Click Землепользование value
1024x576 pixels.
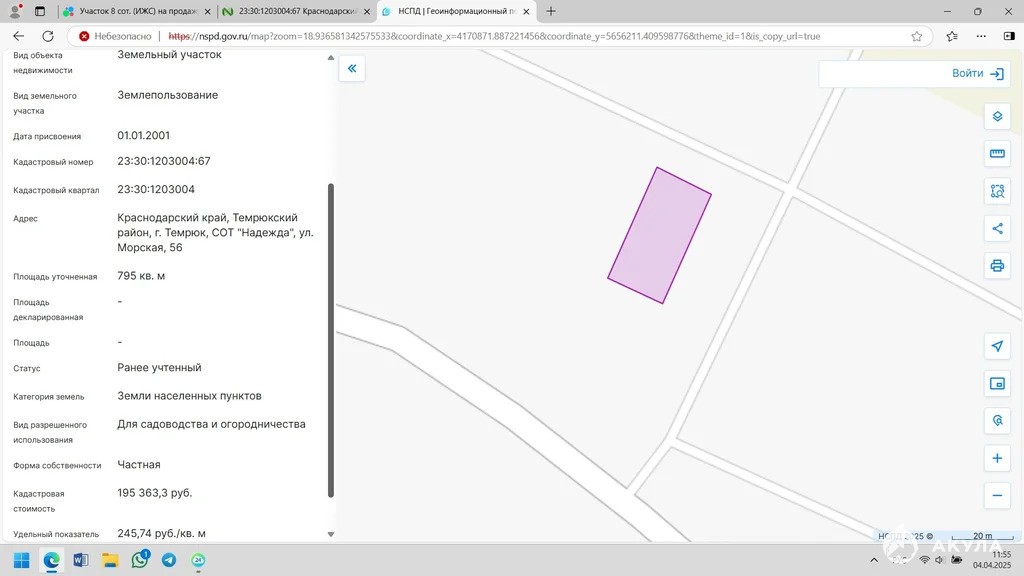click(168, 95)
